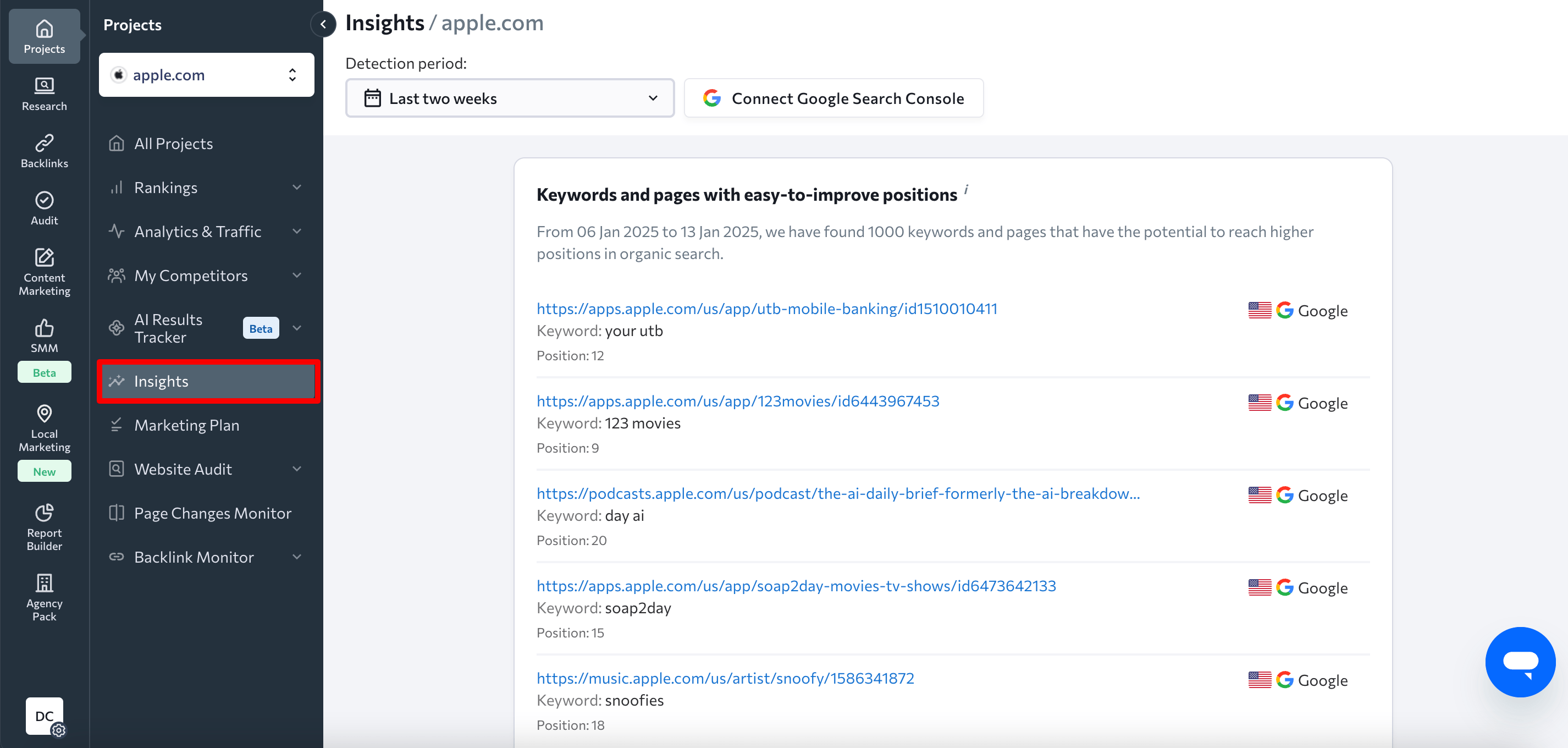Image resolution: width=1568 pixels, height=748 pixels.
Task: Click the Website Audit magnifier icon
Action: pos(116,469)
